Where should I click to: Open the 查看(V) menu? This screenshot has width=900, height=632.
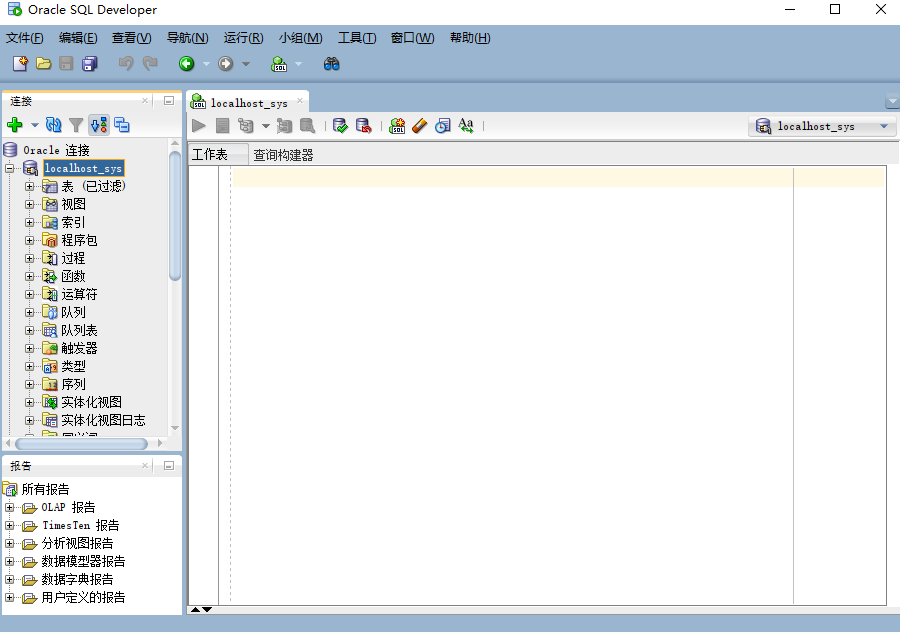[x=131, y=38]
